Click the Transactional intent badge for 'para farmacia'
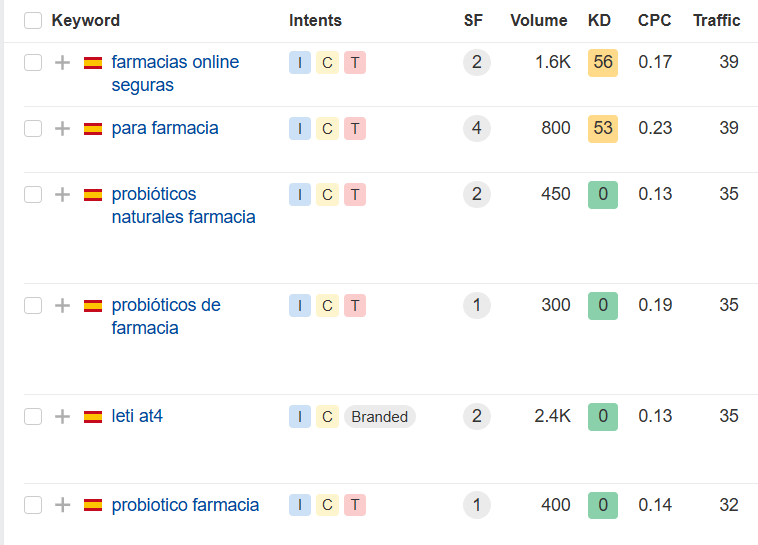 click(355, 129)
